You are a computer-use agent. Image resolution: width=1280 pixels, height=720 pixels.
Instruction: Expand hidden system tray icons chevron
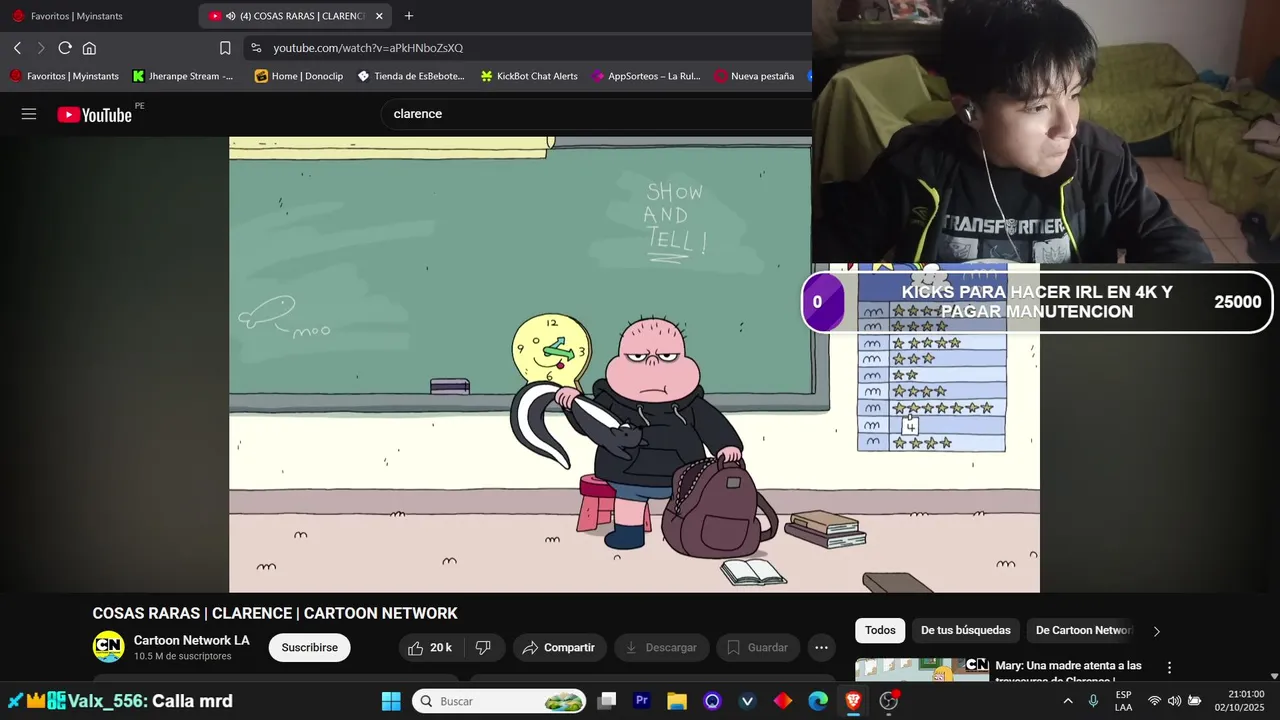1067,701
